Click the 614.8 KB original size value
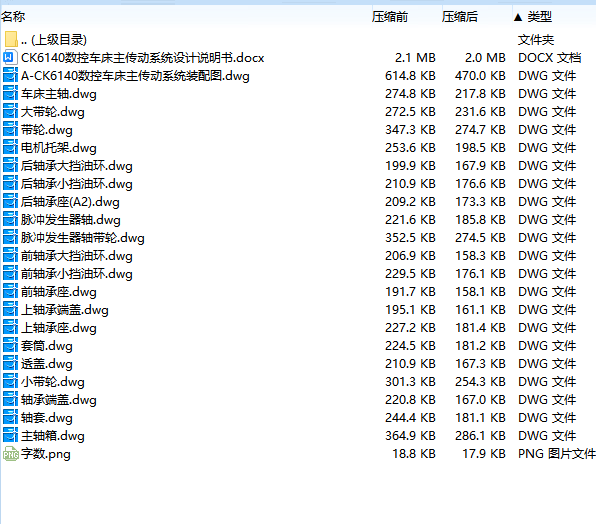This screenshot has height=524, width=596. click(410, 76)
